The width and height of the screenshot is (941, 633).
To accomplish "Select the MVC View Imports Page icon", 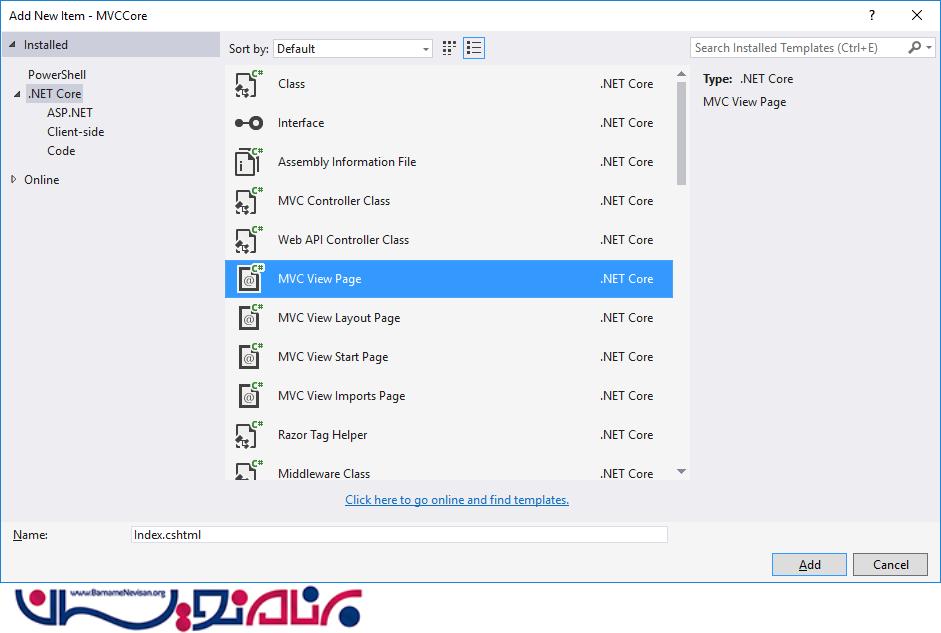I will point(248,396).
